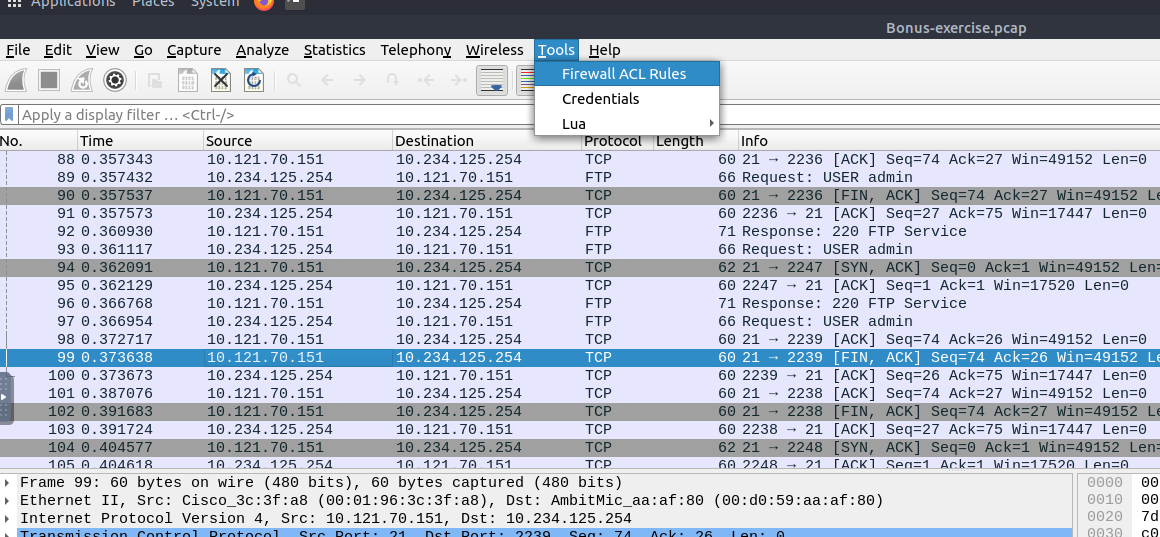The width and height of the screenshot is (1160, 537).
Task: Click the stop capture square icon
Action: coord(49,80)
